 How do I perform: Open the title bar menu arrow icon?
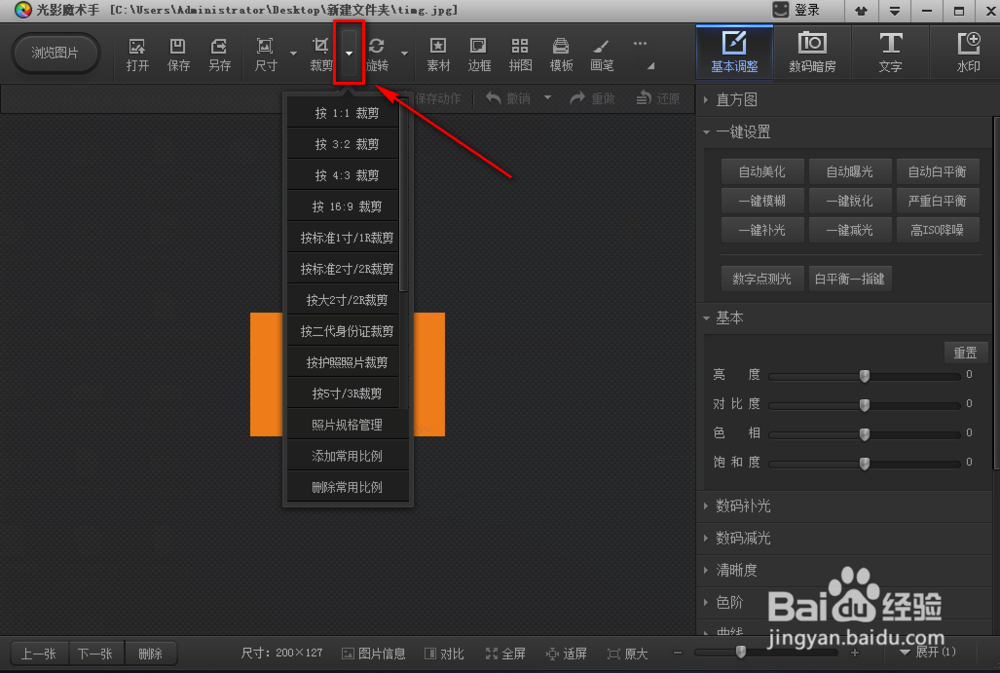pos(894,11)
